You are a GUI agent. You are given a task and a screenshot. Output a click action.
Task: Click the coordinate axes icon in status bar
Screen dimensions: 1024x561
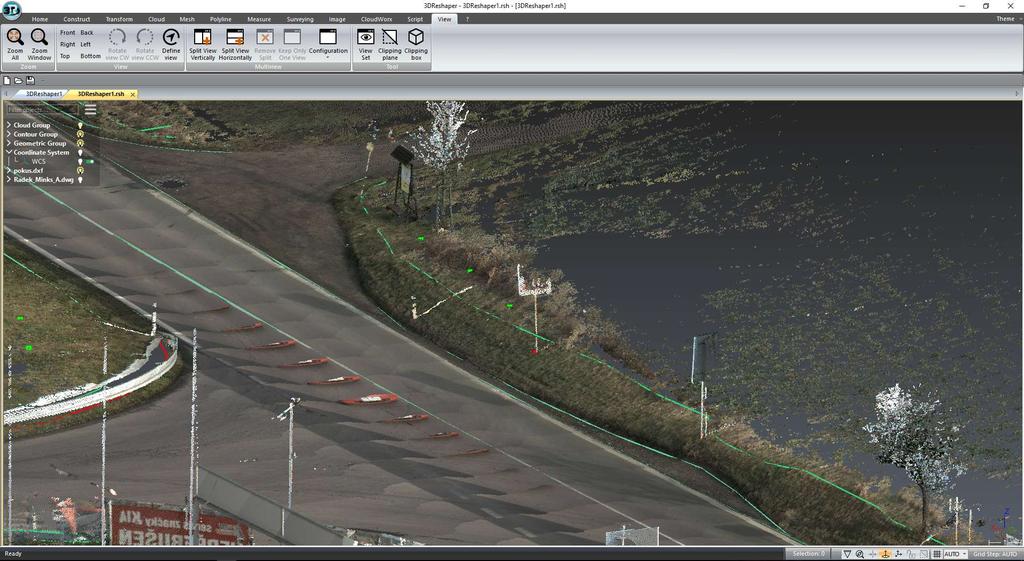(x=899, y=554)
